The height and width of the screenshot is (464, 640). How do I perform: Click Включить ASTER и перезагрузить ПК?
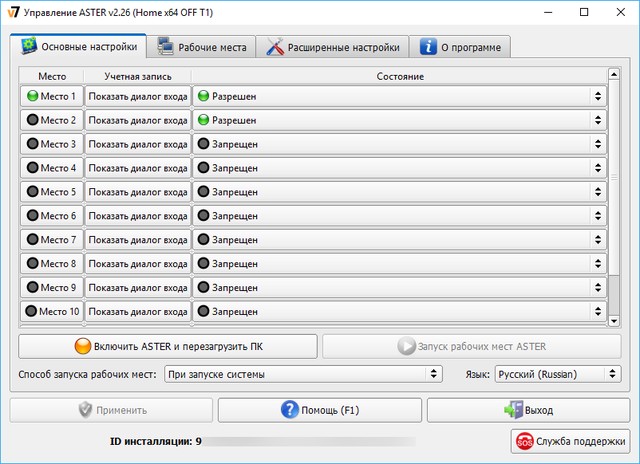click(168, 346)
